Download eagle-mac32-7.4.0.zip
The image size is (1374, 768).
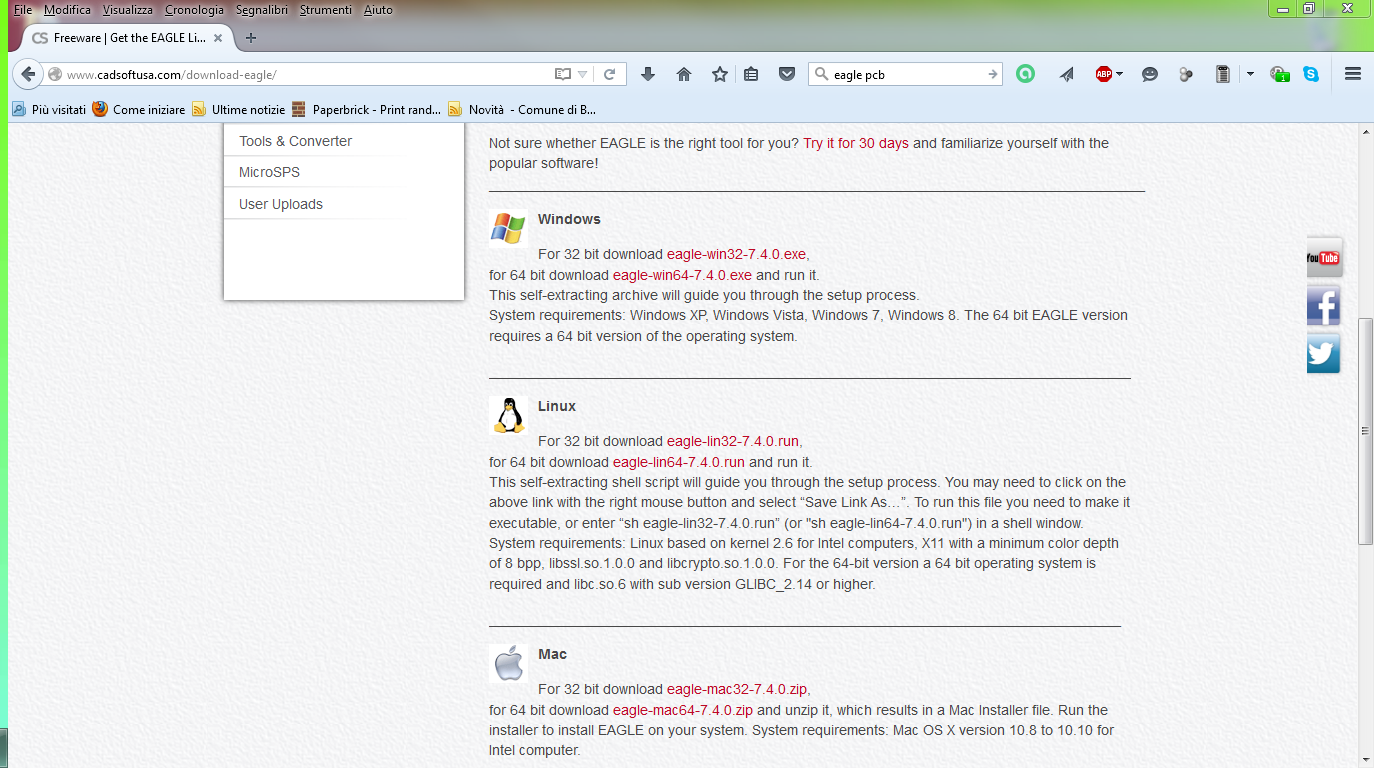point(737,689)
